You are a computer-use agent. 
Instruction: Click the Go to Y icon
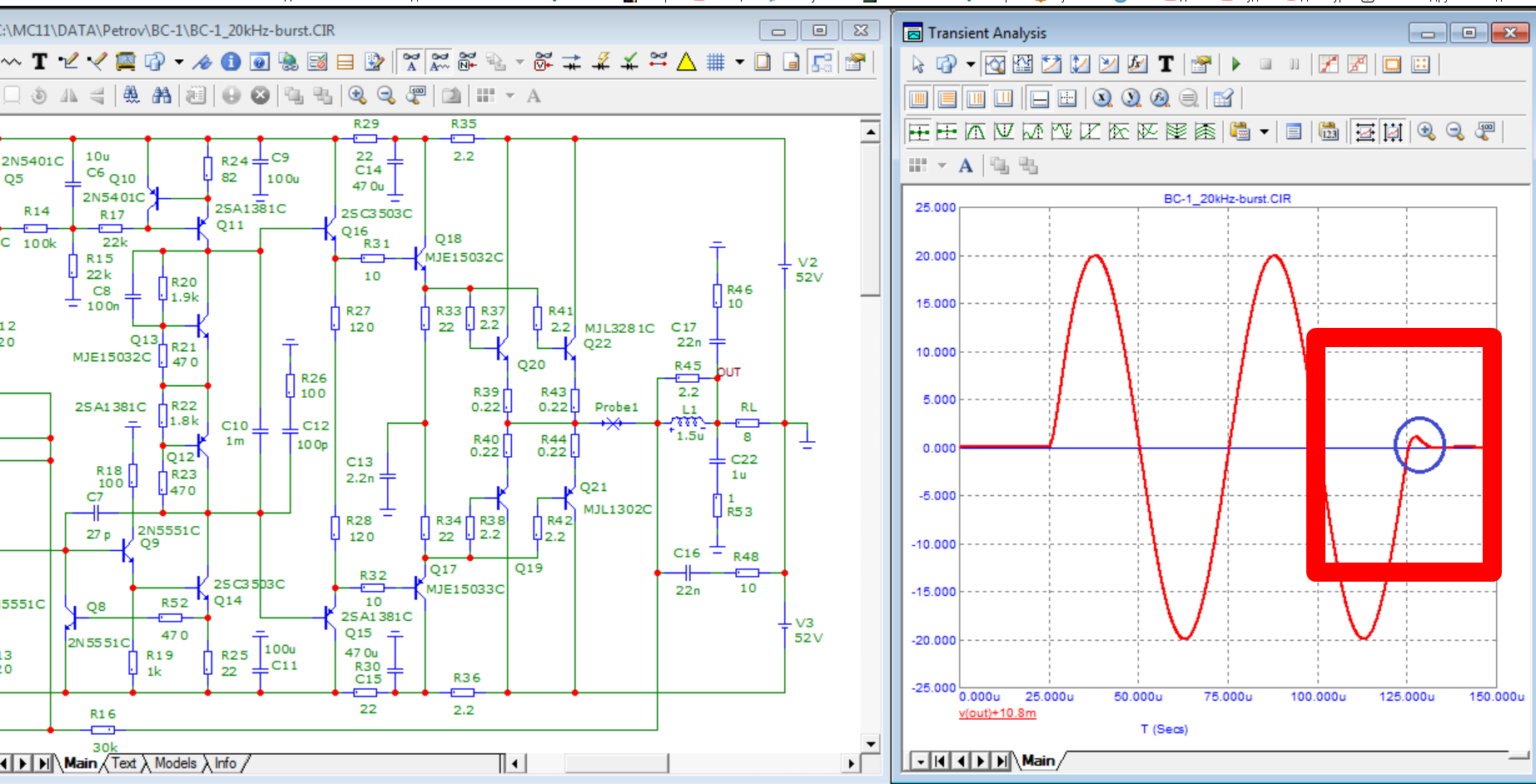tap(1131, 98)
